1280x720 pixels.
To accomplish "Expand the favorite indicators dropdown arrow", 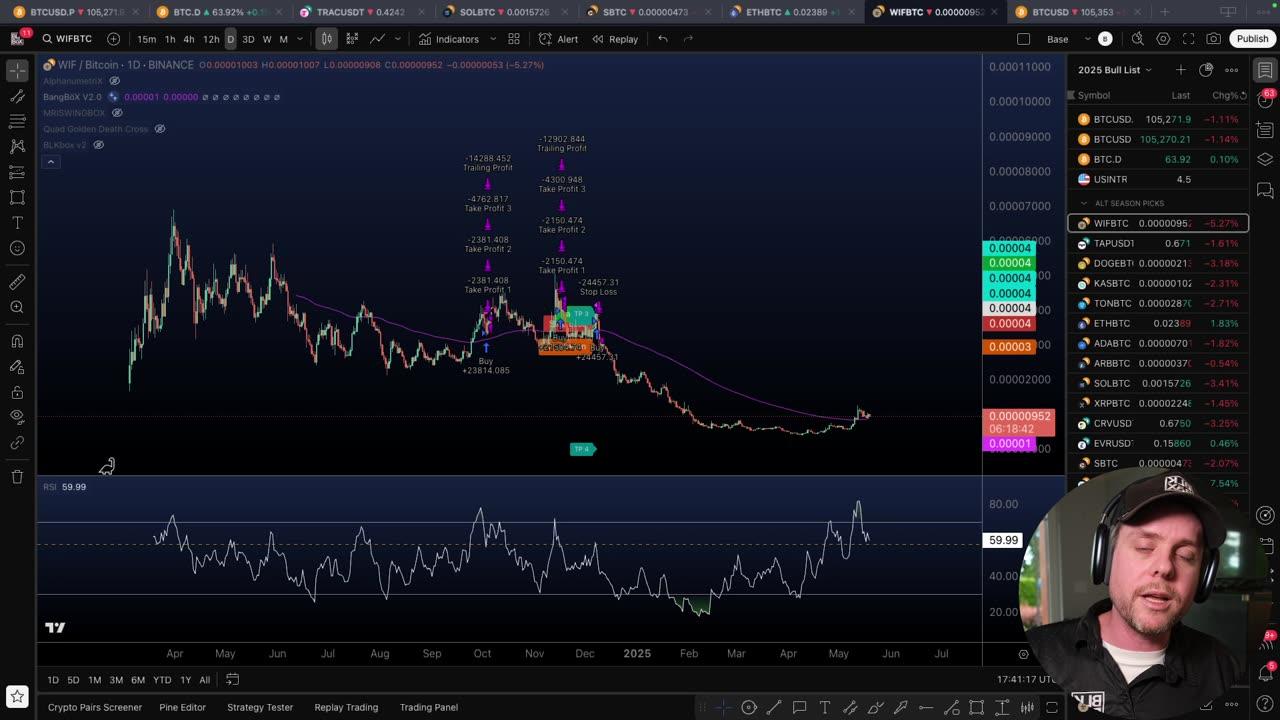I will (491, 39).
